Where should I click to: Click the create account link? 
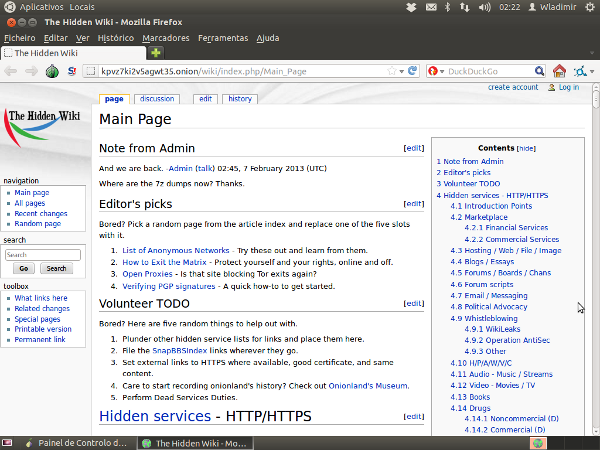[x=513, y=87]
